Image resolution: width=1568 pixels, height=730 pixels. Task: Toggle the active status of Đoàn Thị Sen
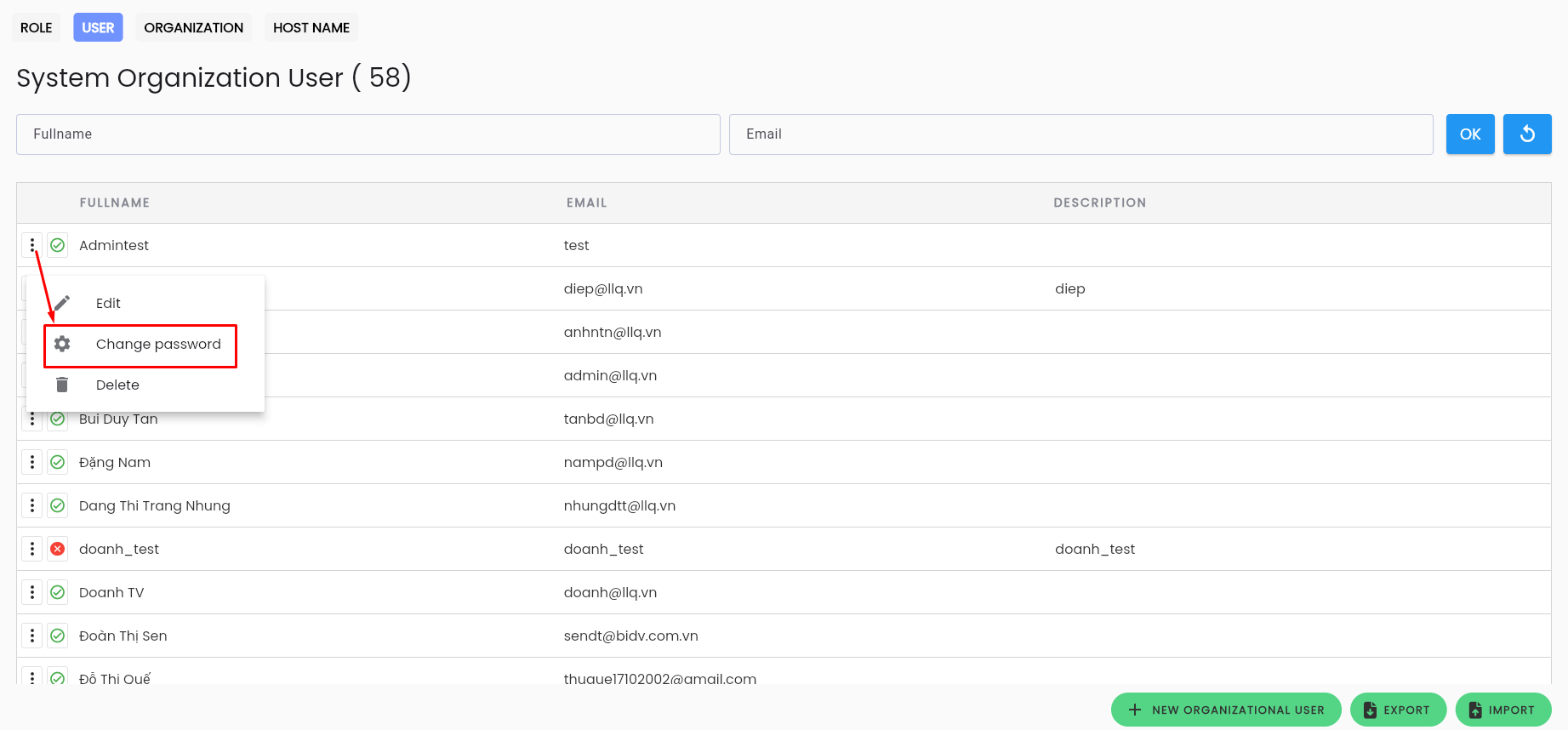pos(58,636)
